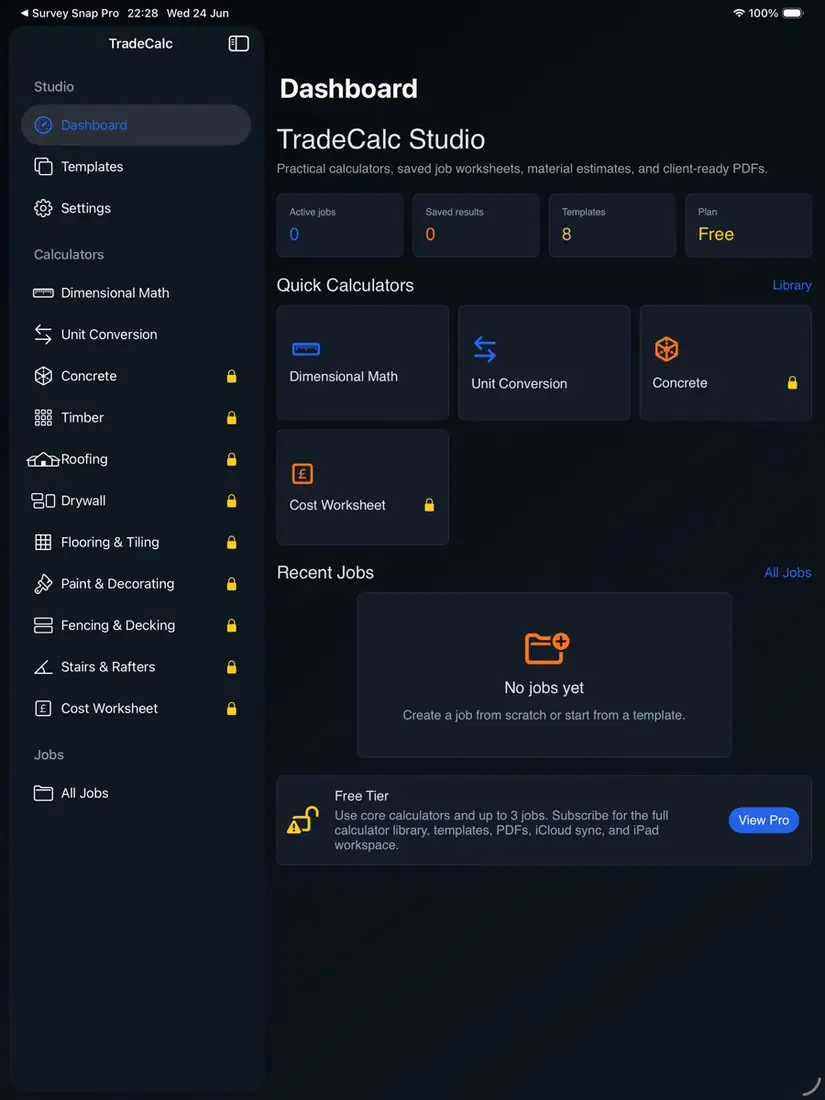Open Dimensional Math calculator in sidebar

136,293
